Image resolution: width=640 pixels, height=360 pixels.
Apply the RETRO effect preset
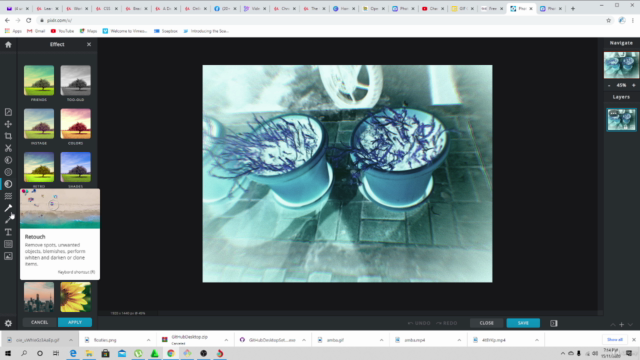(x=39, y=167)
